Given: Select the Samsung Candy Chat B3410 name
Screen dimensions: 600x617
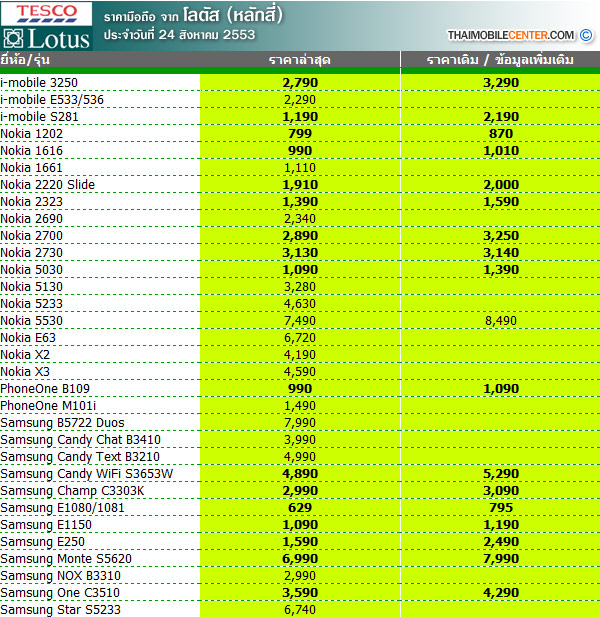Looking at the screenshot, I should coord(81,440).
